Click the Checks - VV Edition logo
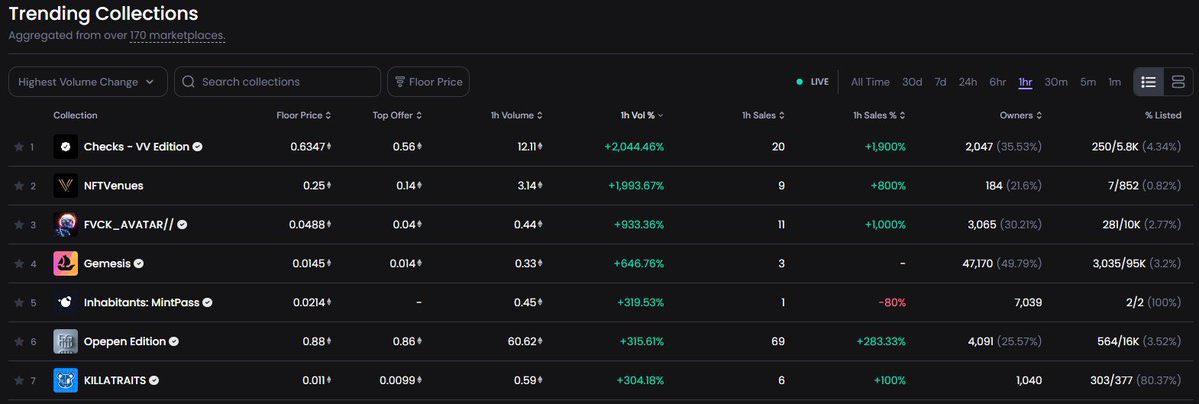1199x404 pixels. point(66,147)
